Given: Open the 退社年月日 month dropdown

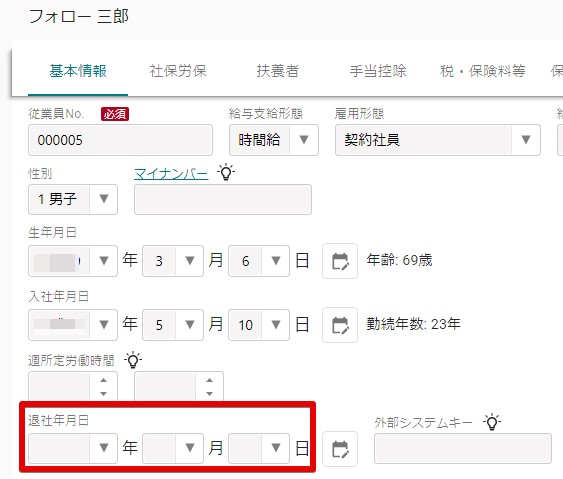Looking at the screenshot, I should click(173, 448).
